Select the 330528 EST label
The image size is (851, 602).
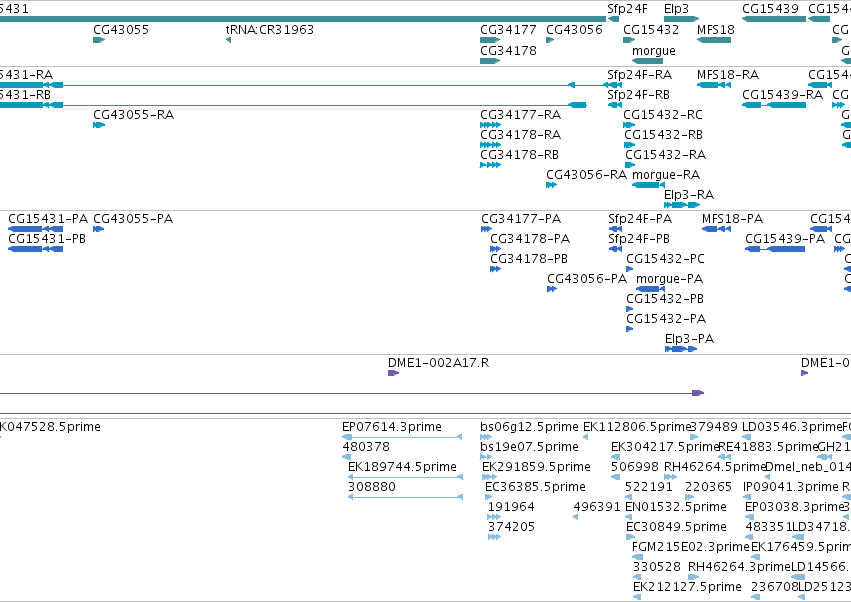[657, 567]
